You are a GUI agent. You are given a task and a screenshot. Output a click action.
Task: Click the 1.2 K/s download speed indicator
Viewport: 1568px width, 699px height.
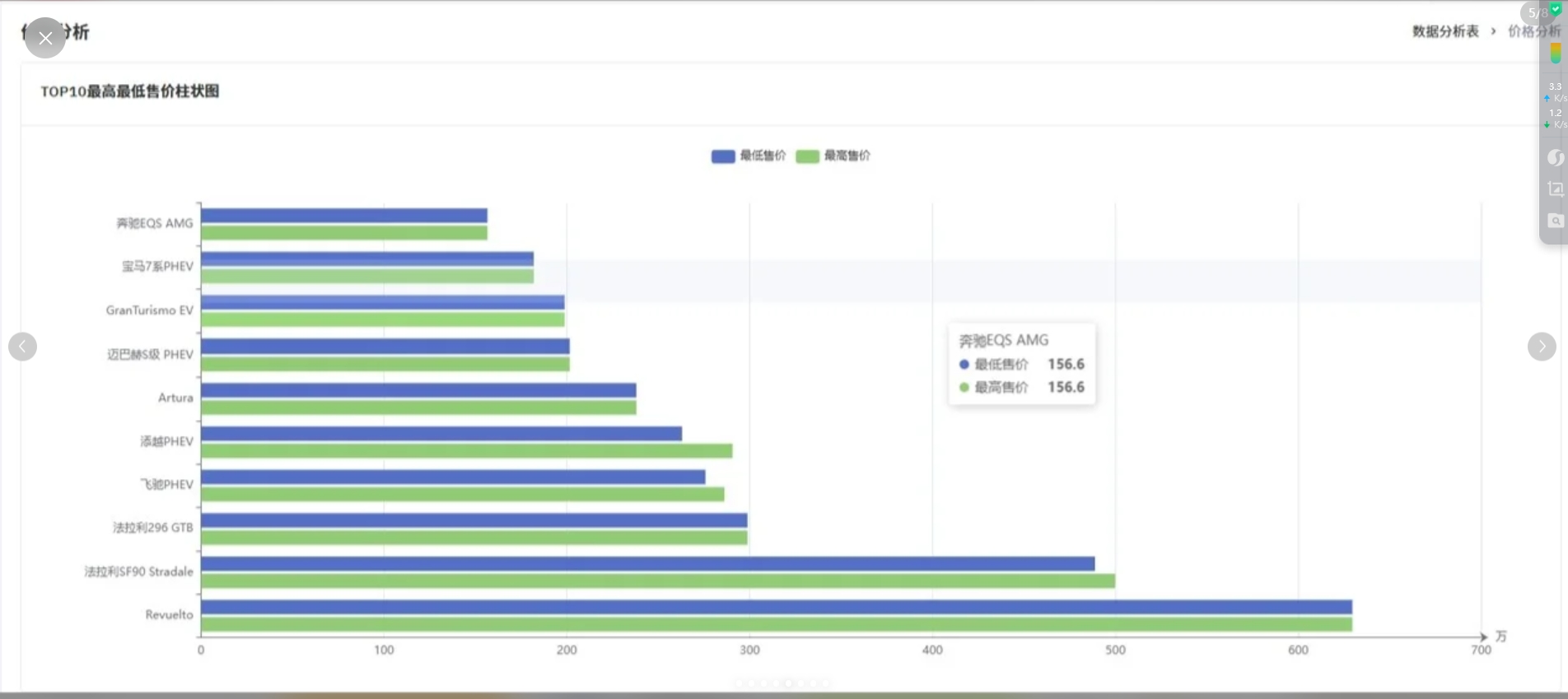[1556, 118]
